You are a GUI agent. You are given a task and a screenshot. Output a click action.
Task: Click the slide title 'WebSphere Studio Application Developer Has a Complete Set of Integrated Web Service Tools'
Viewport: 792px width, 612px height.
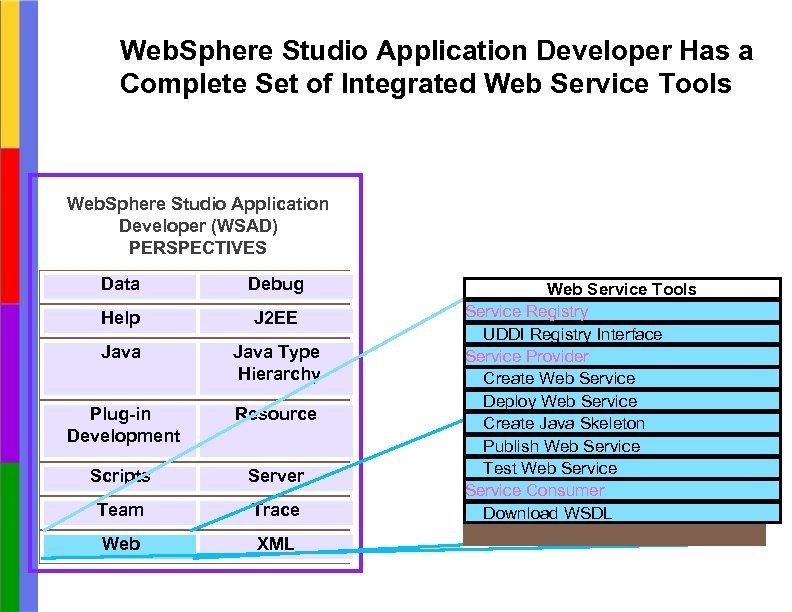tap(436, 67)
